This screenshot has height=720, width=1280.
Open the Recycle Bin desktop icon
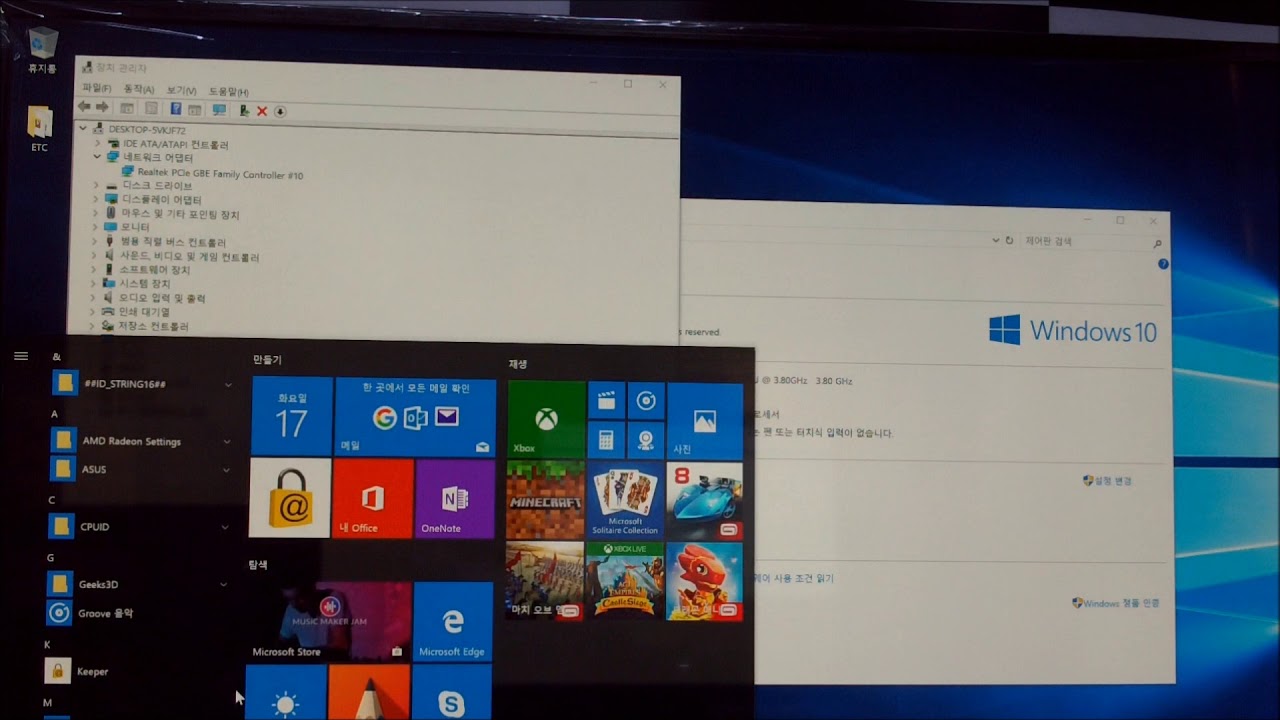coord(42,50)
